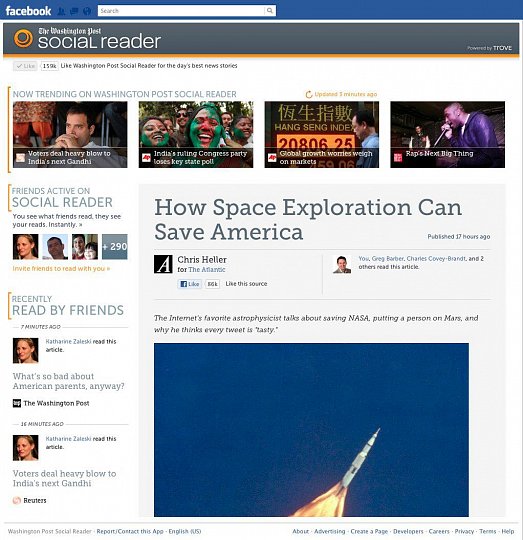The image size is (523, 540).
Task: Click source icon on trending Gandhi story
Action: [21, 158]
